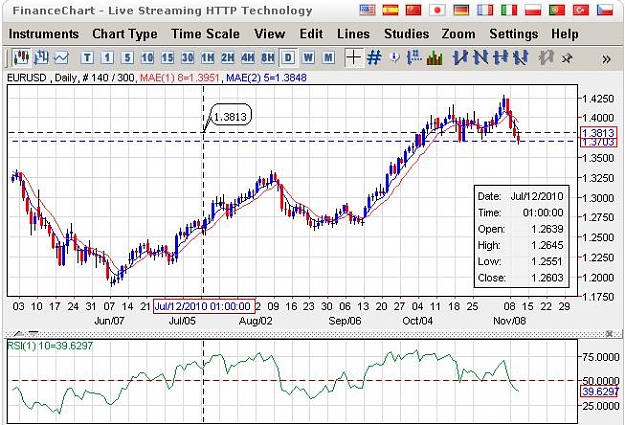This screenshot has width=625, height=425.
Task: Open the Help menu
Action: tap(565, 34)
